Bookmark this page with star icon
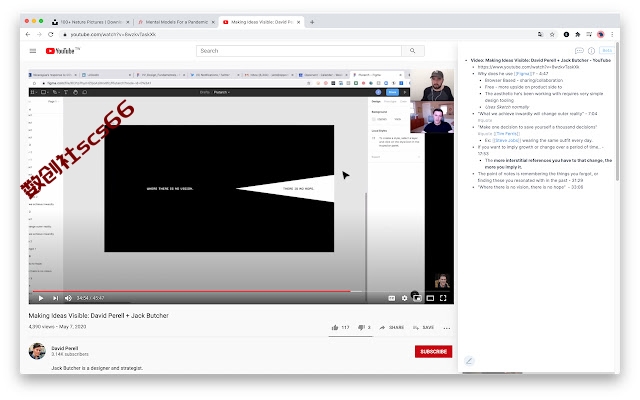Screen dimensions: 640x400 pyautogui.click(x=552, y=35)
